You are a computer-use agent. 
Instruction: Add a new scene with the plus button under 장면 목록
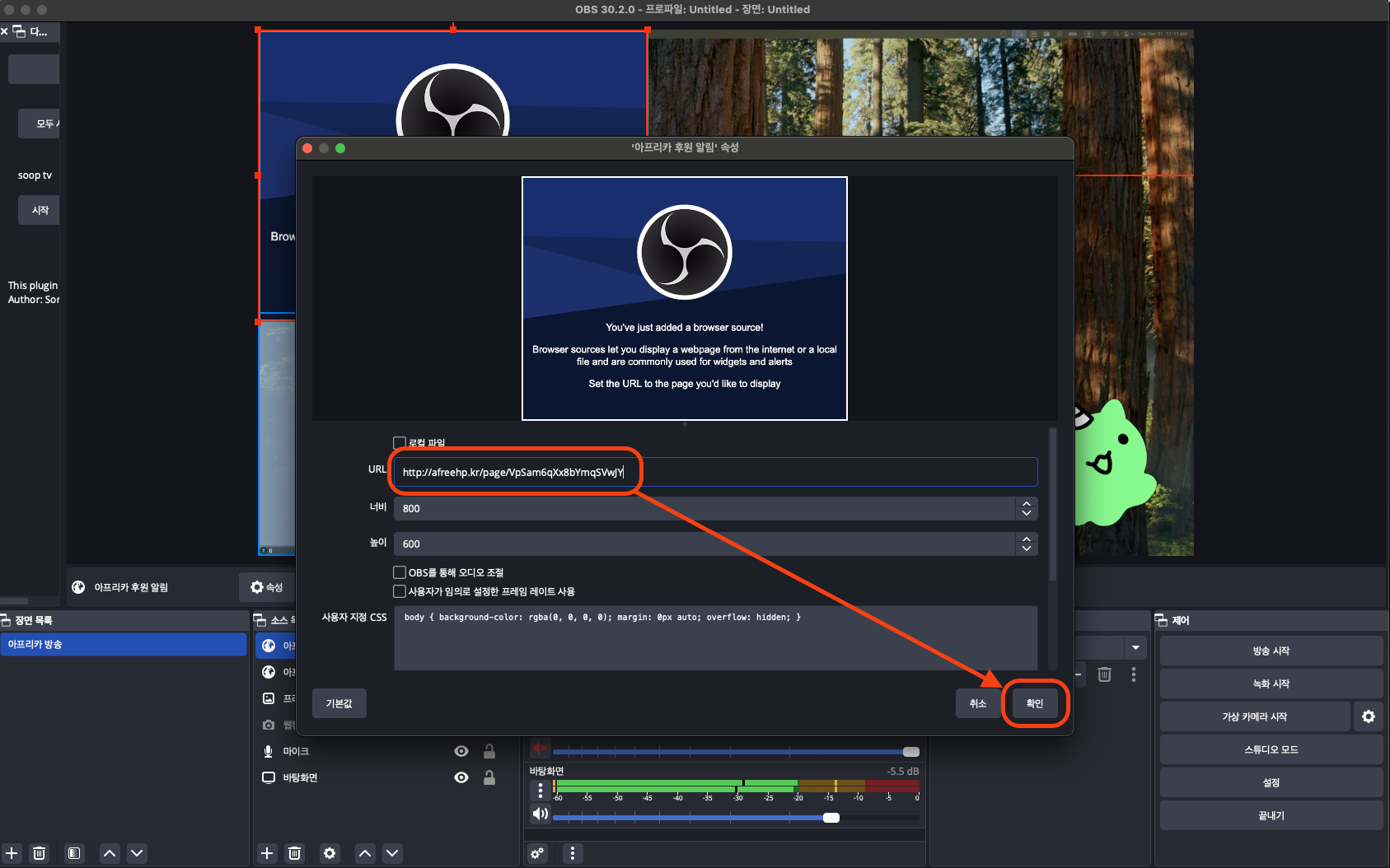[x=12, y=853]
